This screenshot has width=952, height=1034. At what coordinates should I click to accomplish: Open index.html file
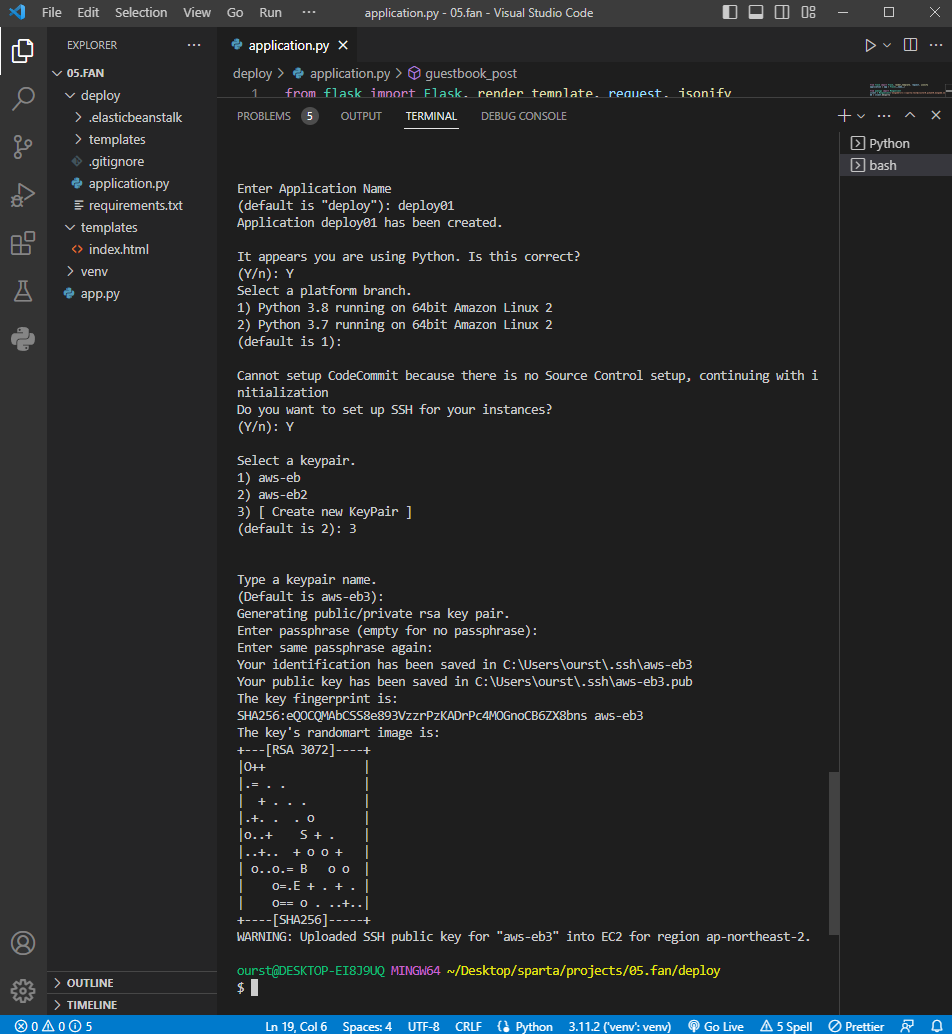pos(132,249)
